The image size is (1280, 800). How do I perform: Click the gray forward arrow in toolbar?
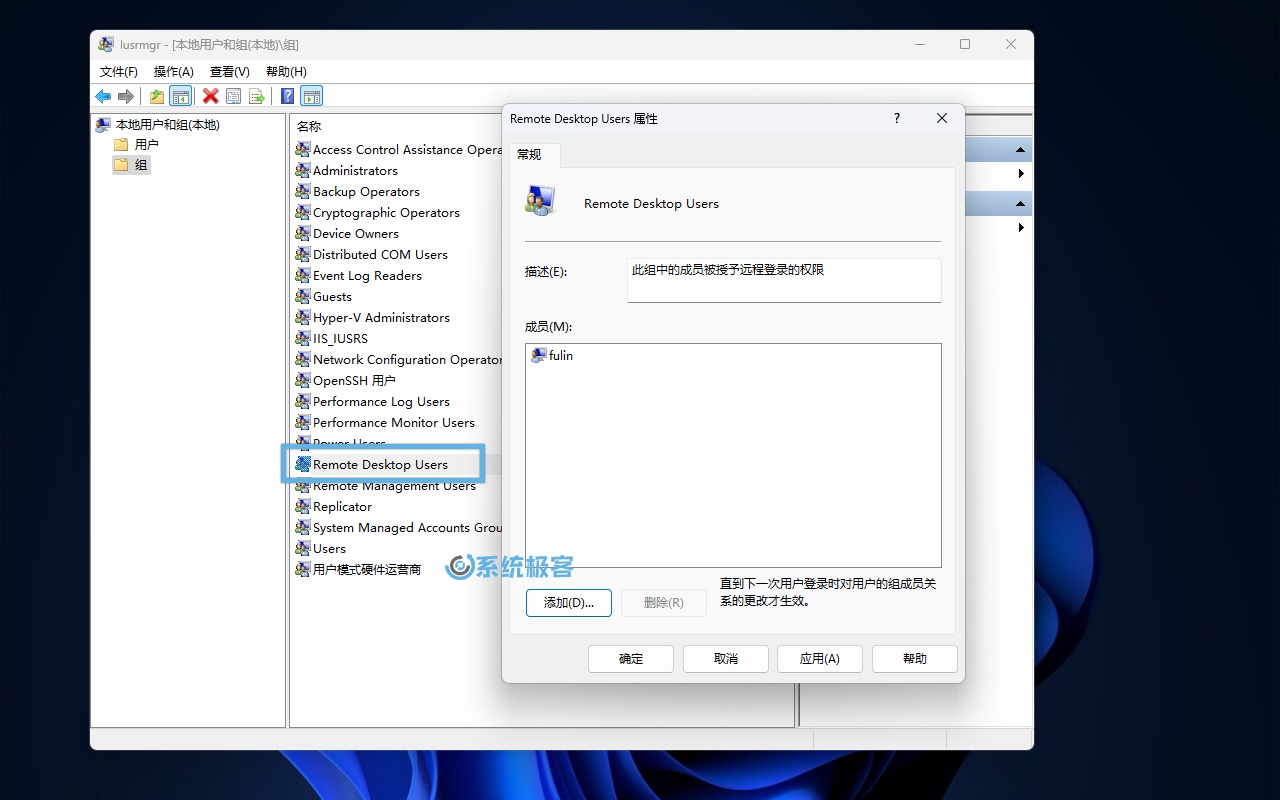tap(126, 96)
